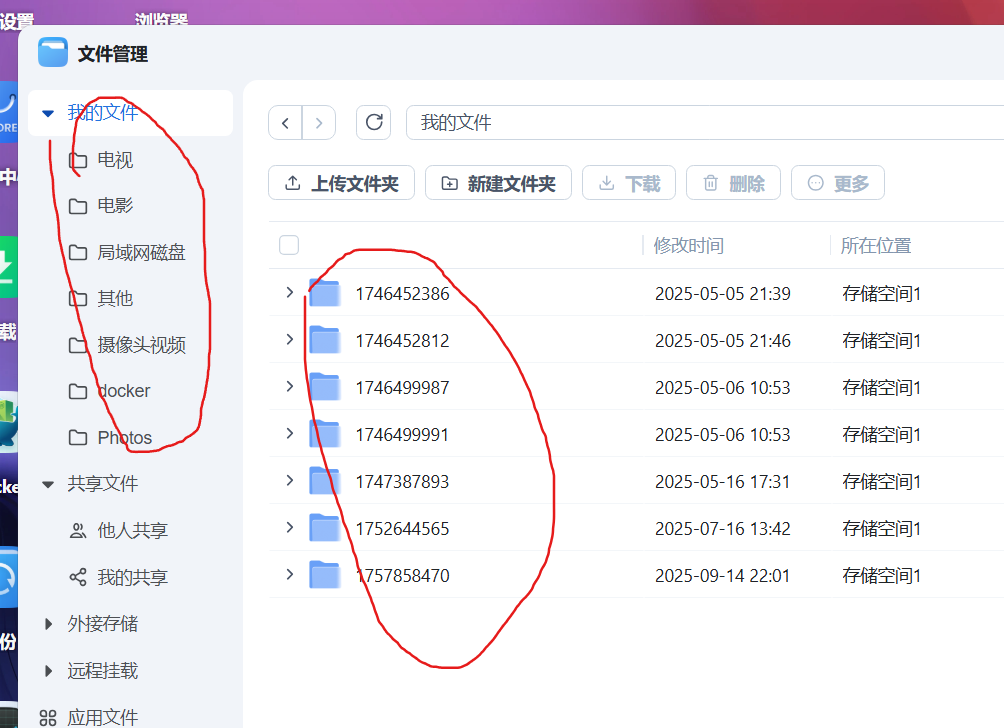Image resolution: width=1004 pixels, height=728 pixels.
Task: Click the folder icon of 1757858470
Action: coord(325,574)
